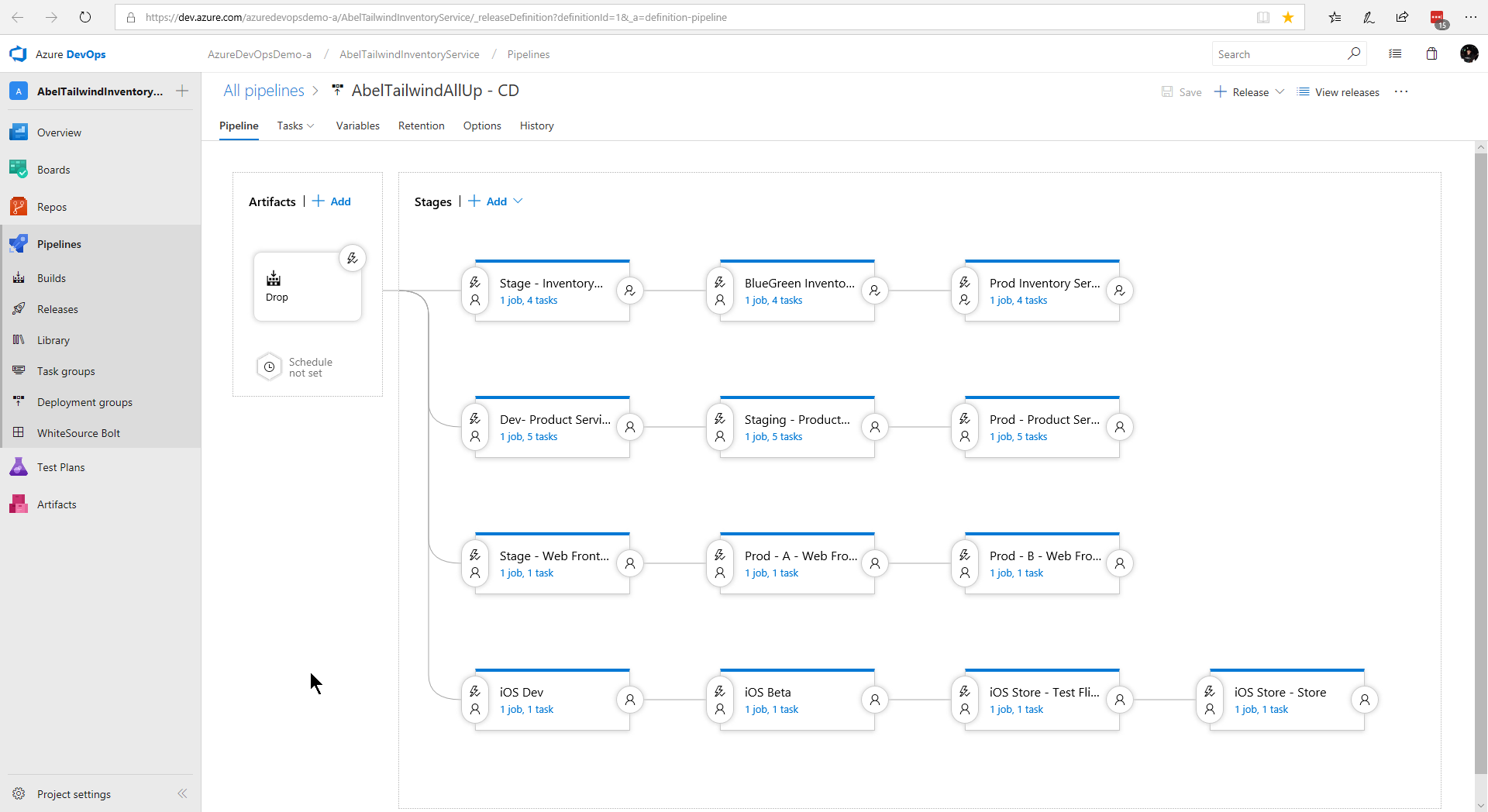
Task: Click the search magnifier icon
Action: tap(1353, 53)
